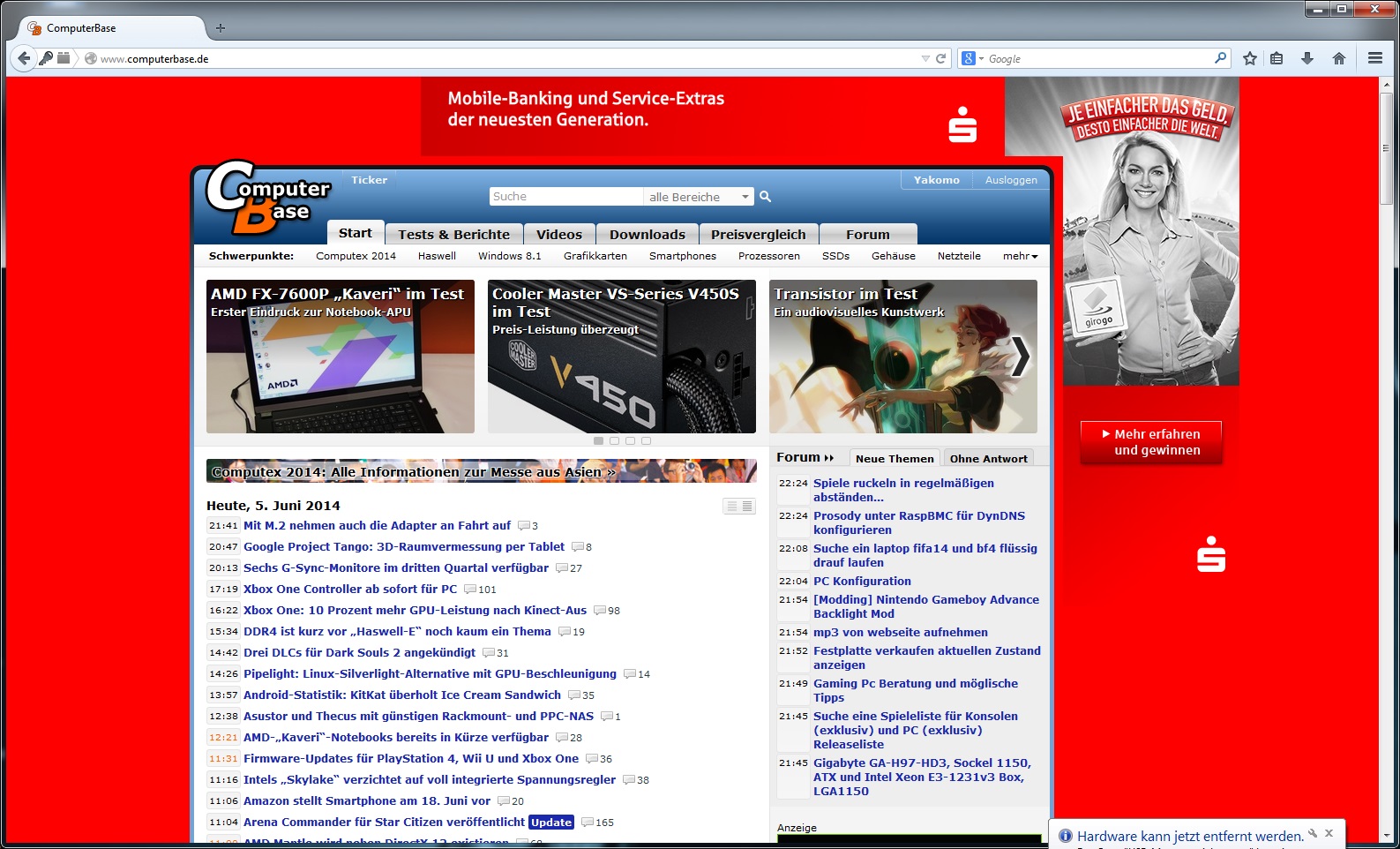Viewport: 1400px width, 849px height.
Task: Open the SSDs topic link
Action: pos(835,256)
